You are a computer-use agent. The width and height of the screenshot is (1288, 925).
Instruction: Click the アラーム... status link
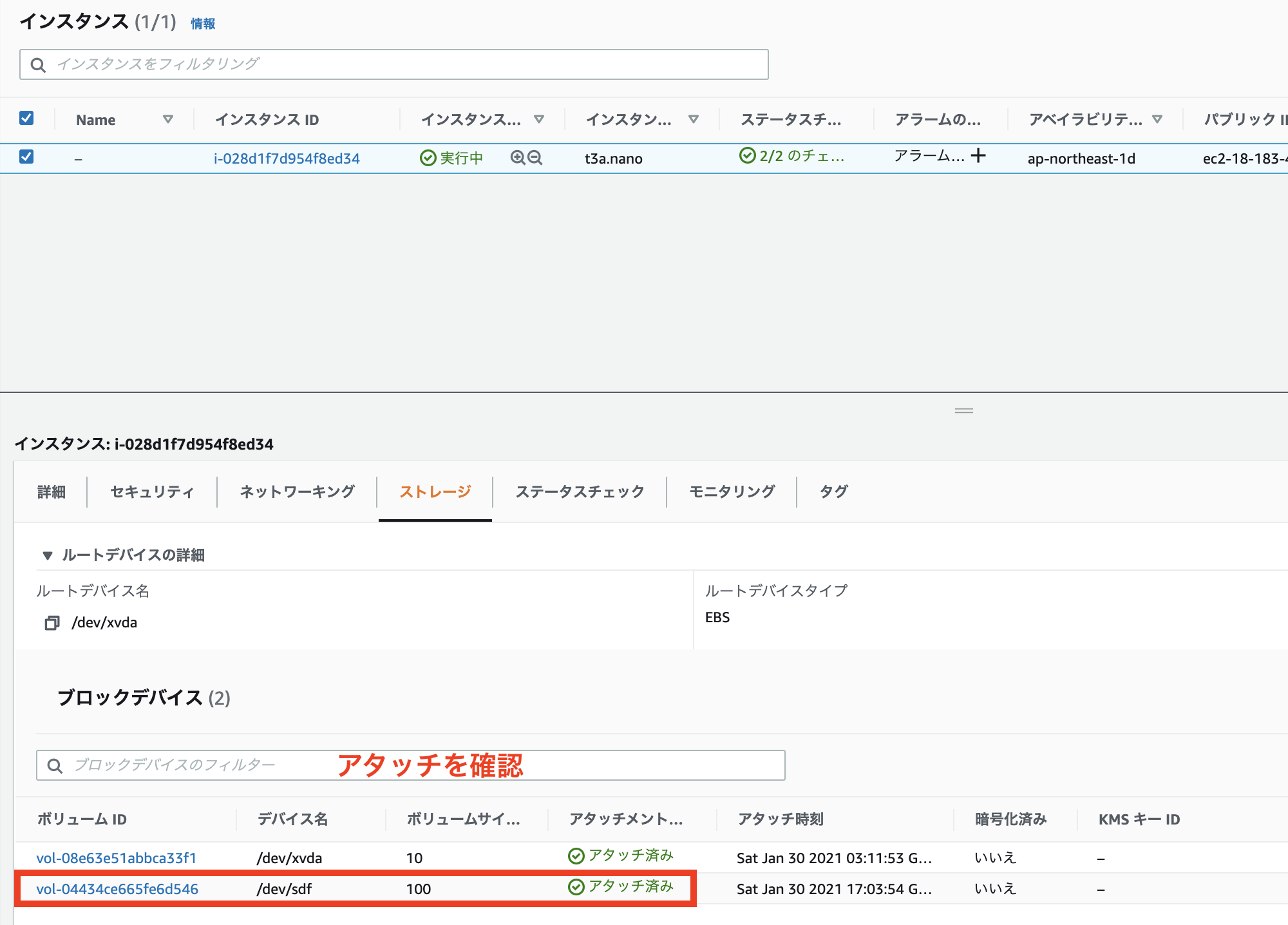click(929, 156)
